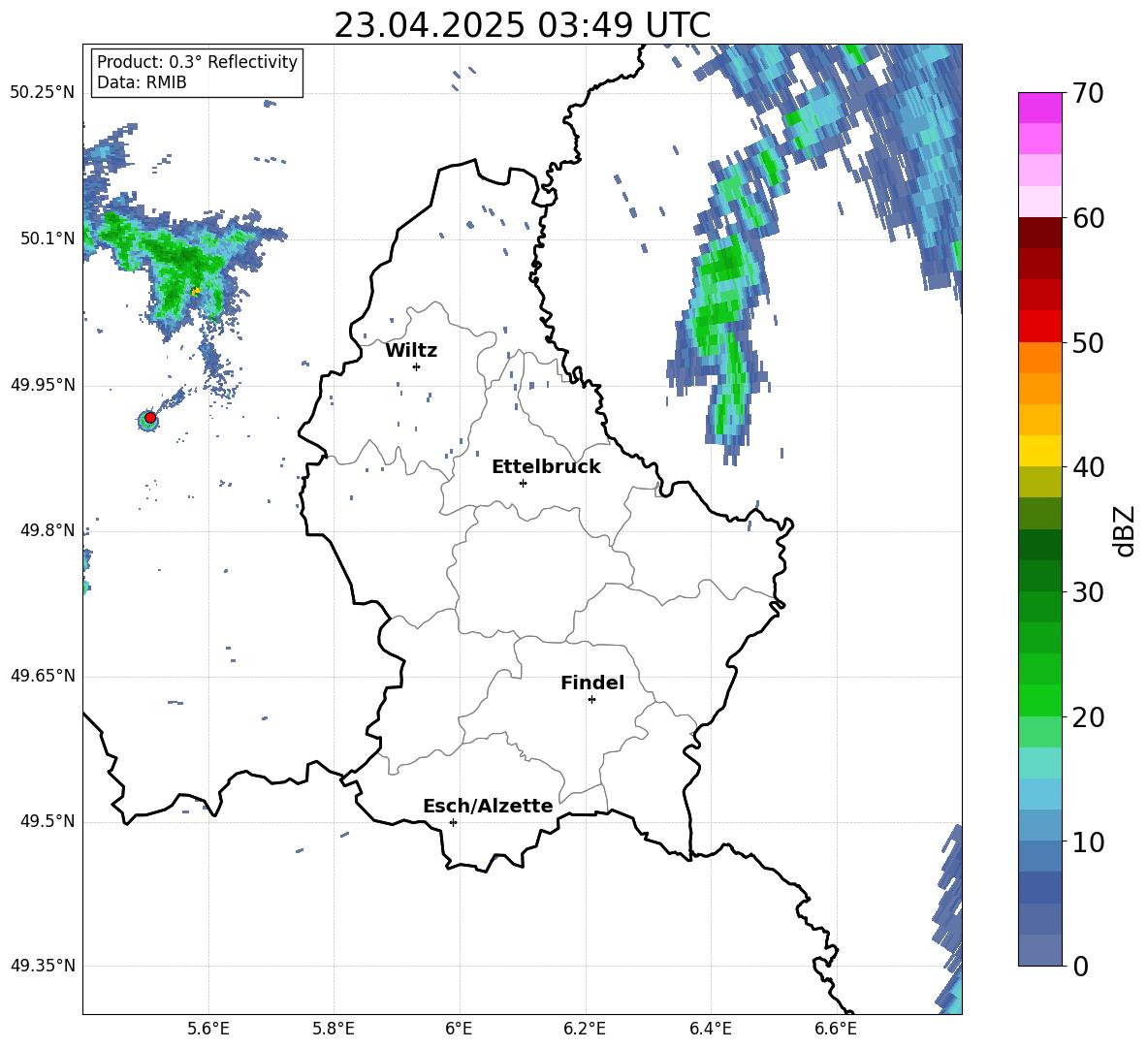1148x1048 pixels.
Task: Click the '49.35°N' latitude label
Action: pyautogui.click(x=43, y=966)
